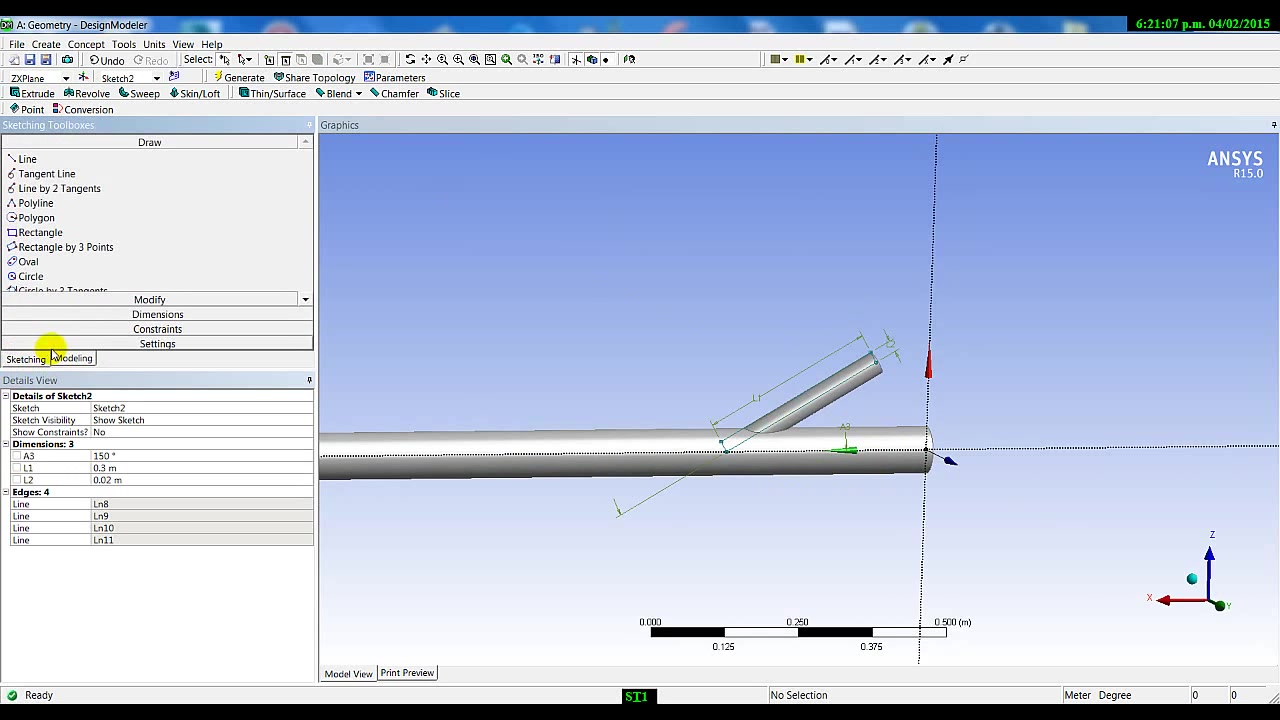Select the Circle draw tool
This screenshot has height=720, width=1280.
tap(25, 276)
